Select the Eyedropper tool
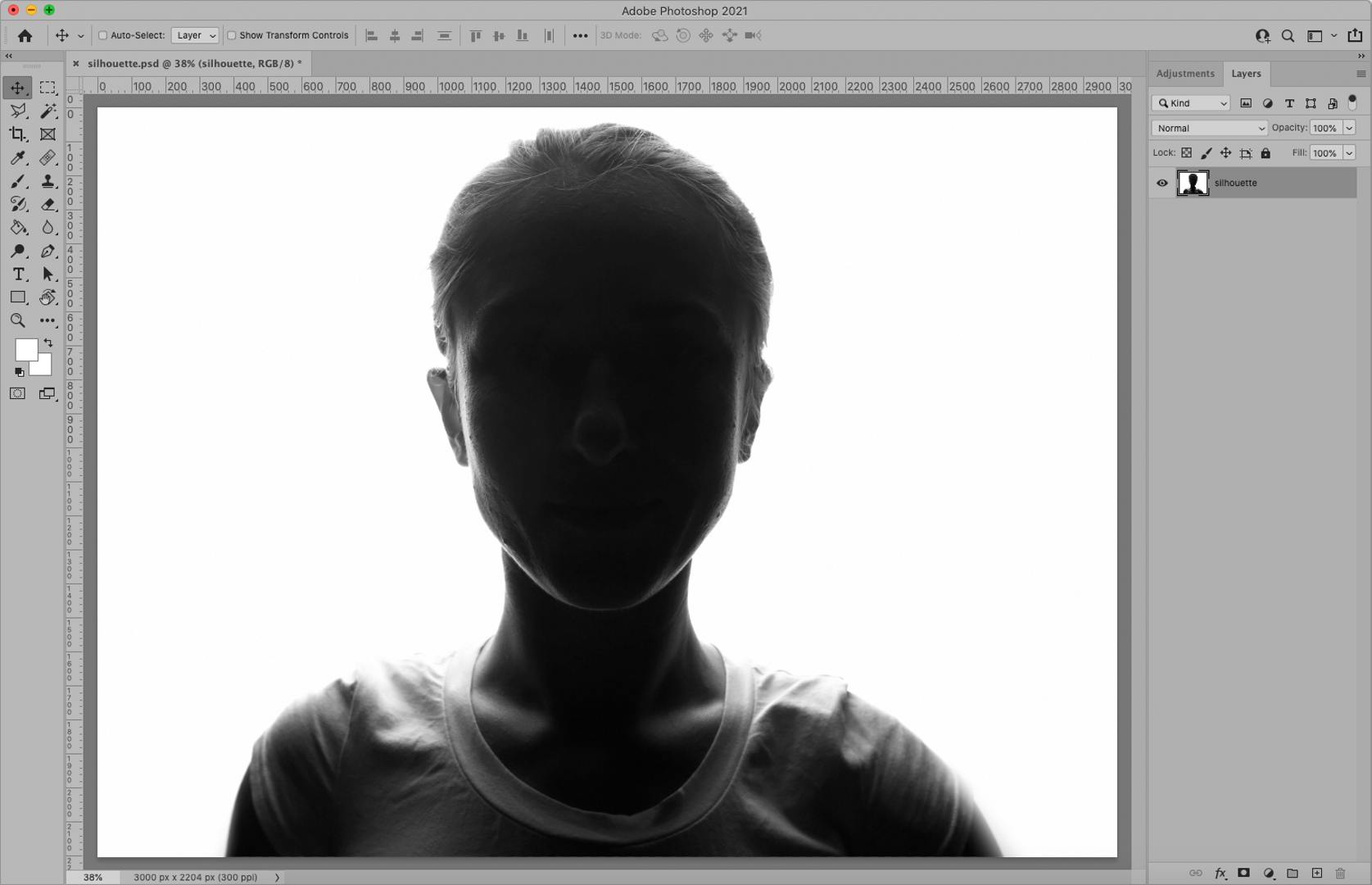The width and height of the screenshot is (1372, 885). [18, 158]
